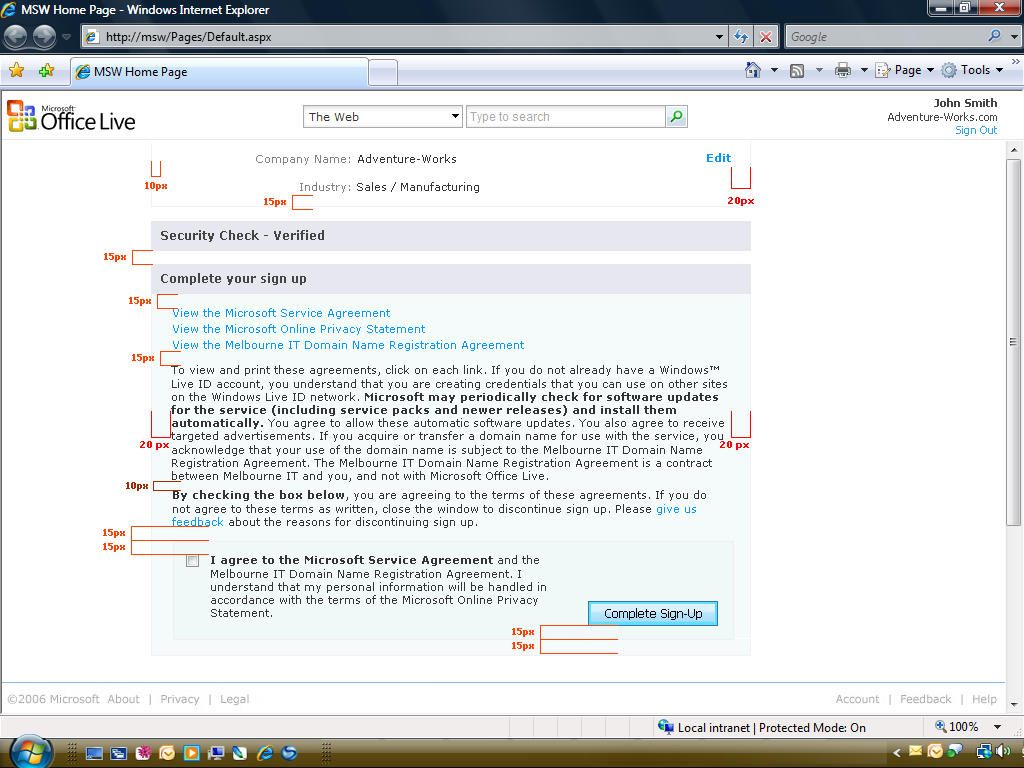Open The Web search scope dropdown
Viewport: 1024px width, 768px height.
coord(383,117)
